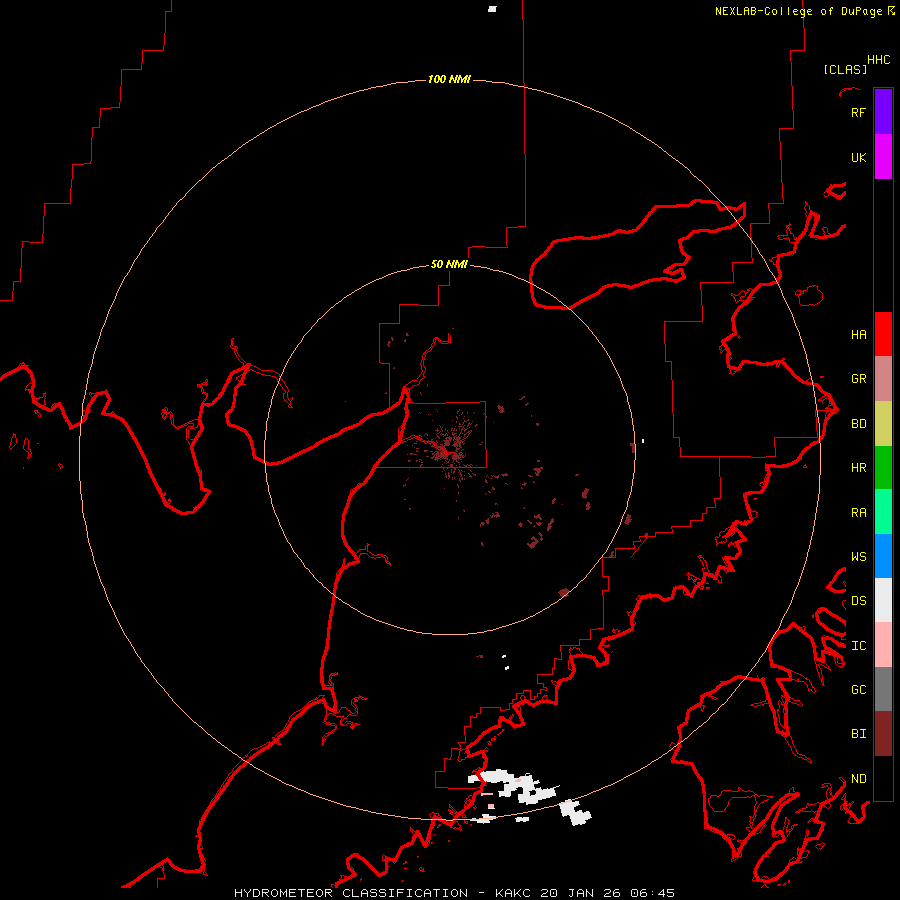Click the DS legend label

(858, 601)
